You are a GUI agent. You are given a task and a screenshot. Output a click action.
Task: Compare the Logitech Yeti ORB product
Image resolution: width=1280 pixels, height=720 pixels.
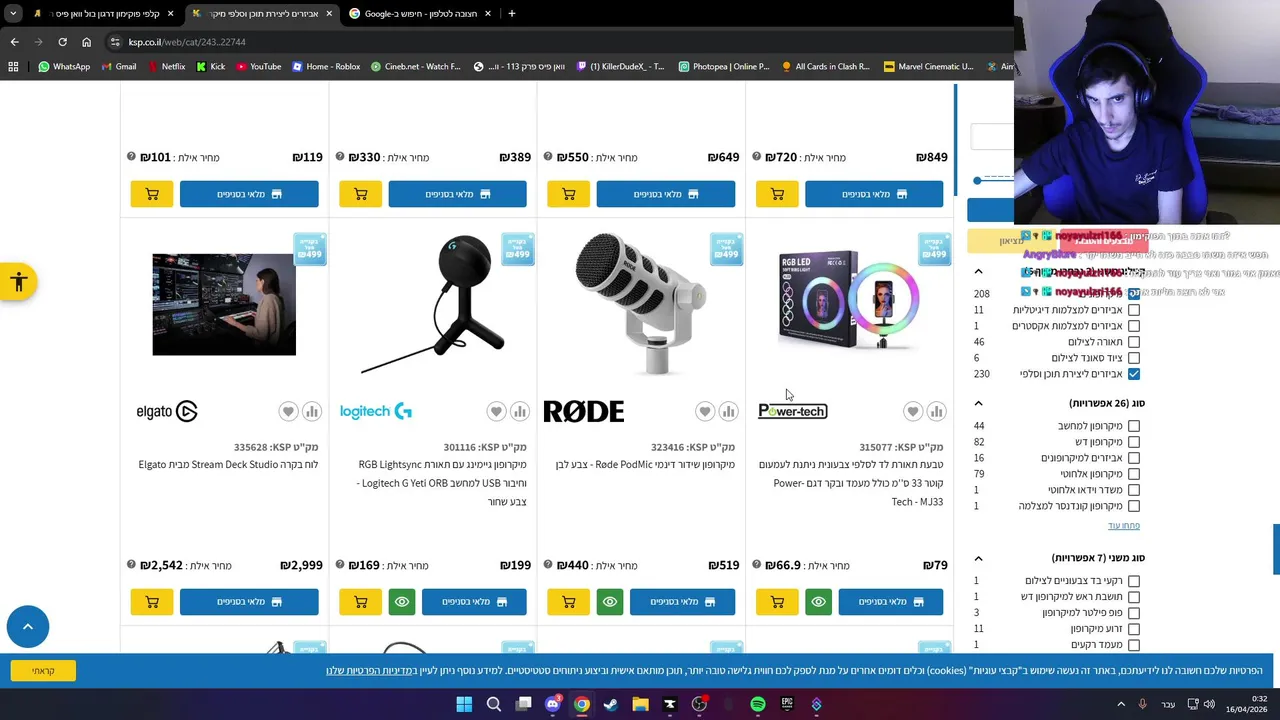pyautogui.click(x=520, y=411)
